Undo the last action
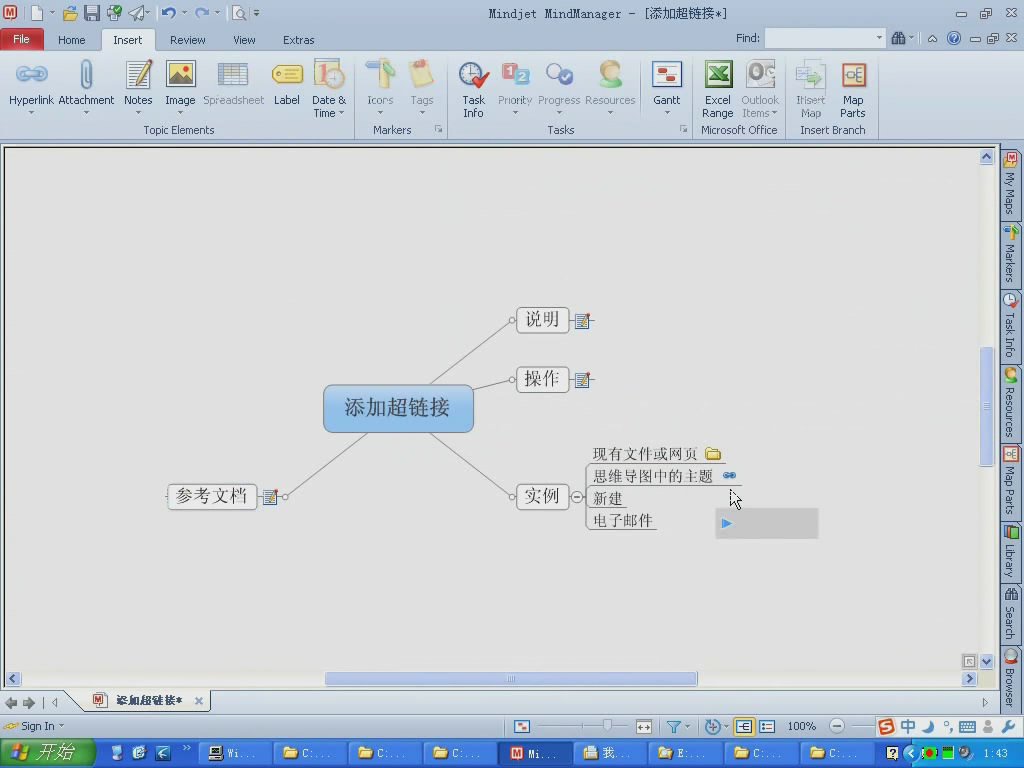This screenshot has width=1024, height=768. tap(168, 12)
